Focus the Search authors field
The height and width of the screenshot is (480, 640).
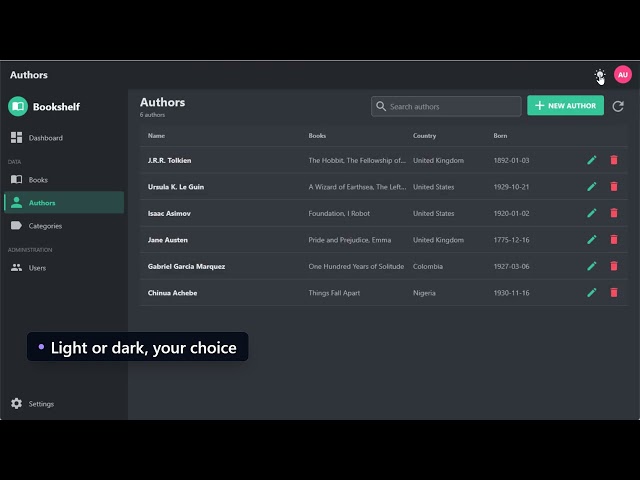(x=446, y=107)
